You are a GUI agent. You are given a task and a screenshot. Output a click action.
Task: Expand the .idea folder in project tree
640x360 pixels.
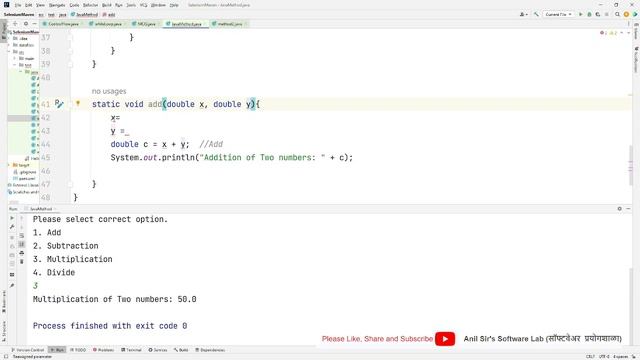[x=9, y=38]
